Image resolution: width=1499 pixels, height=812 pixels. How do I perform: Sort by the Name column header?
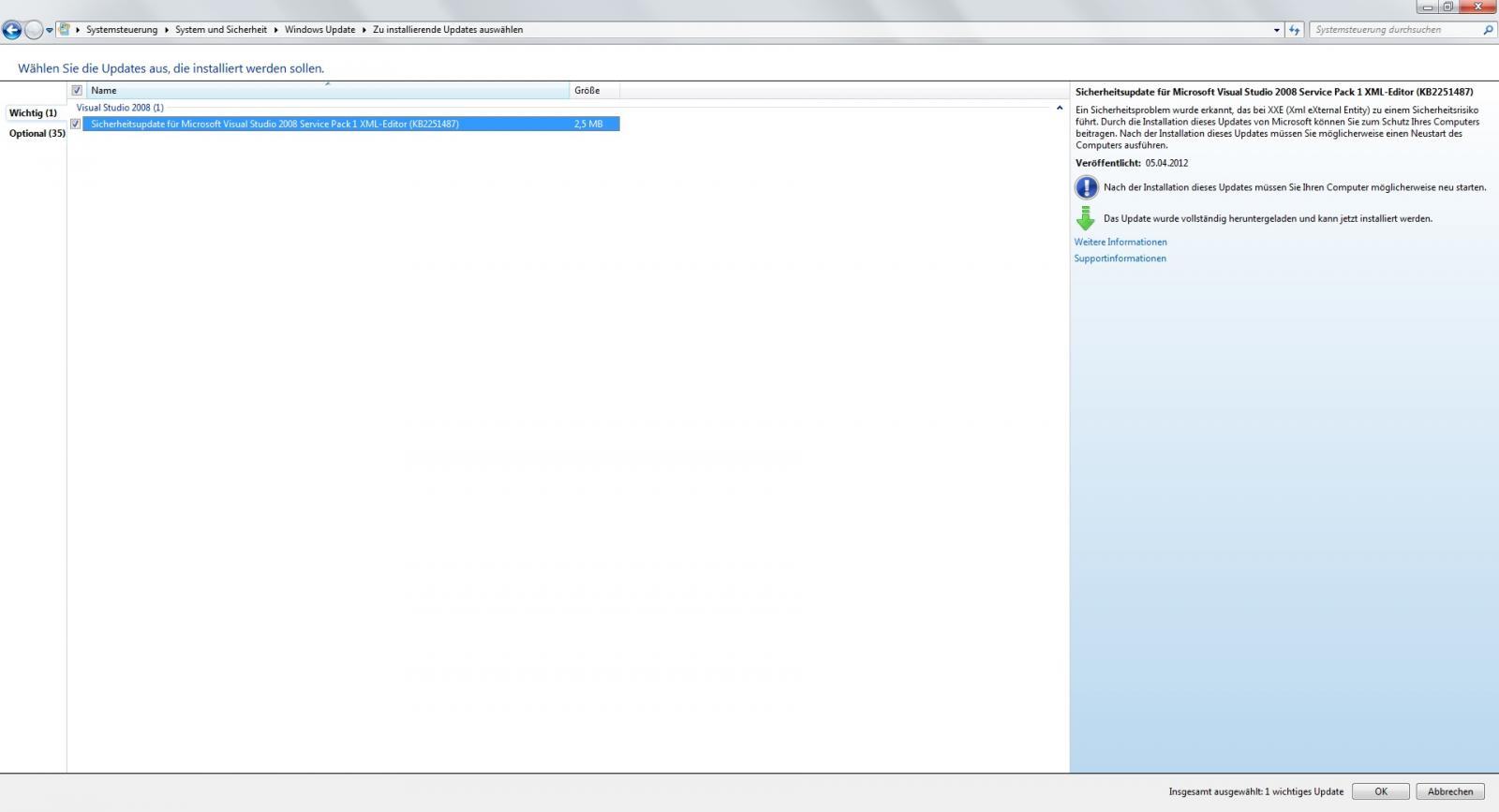tap(328, 90)
